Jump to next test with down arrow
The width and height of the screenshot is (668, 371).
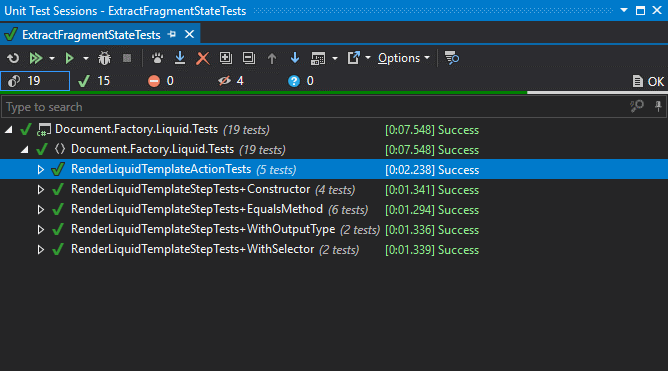pos(295,58)
